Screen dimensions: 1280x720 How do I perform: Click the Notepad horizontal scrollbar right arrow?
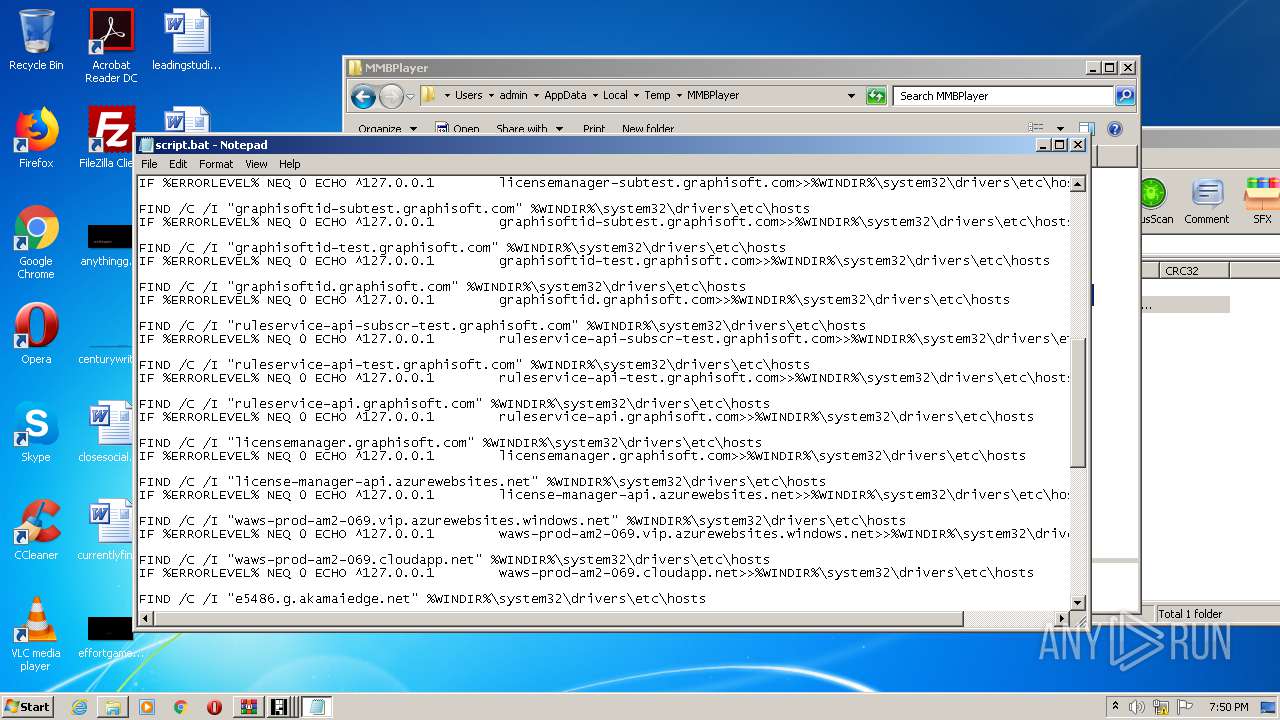(1062, 619)
